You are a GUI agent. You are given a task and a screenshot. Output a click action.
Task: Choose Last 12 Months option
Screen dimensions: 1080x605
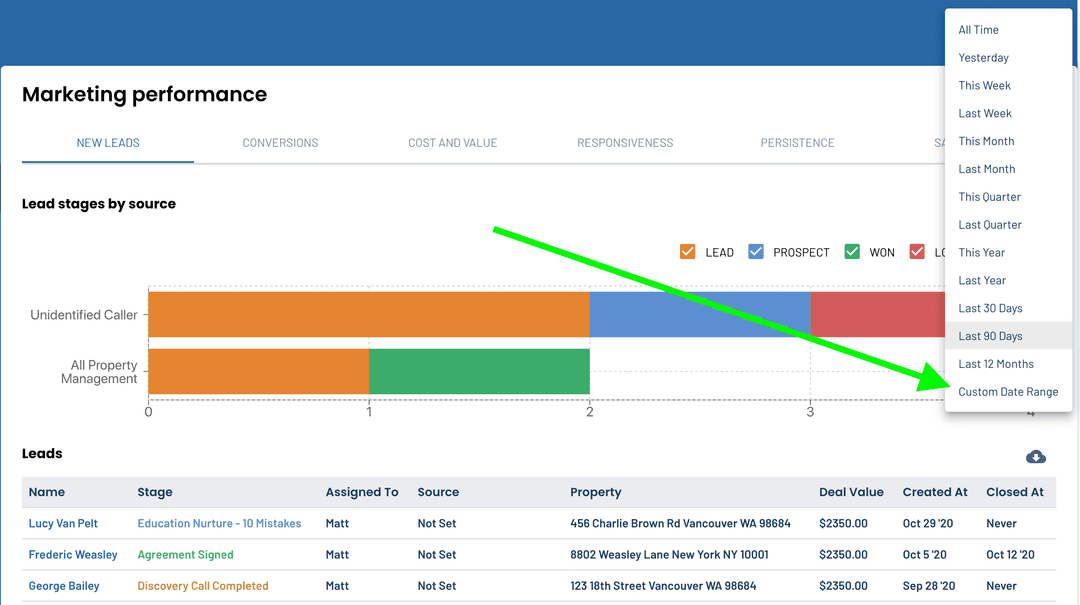996,364
